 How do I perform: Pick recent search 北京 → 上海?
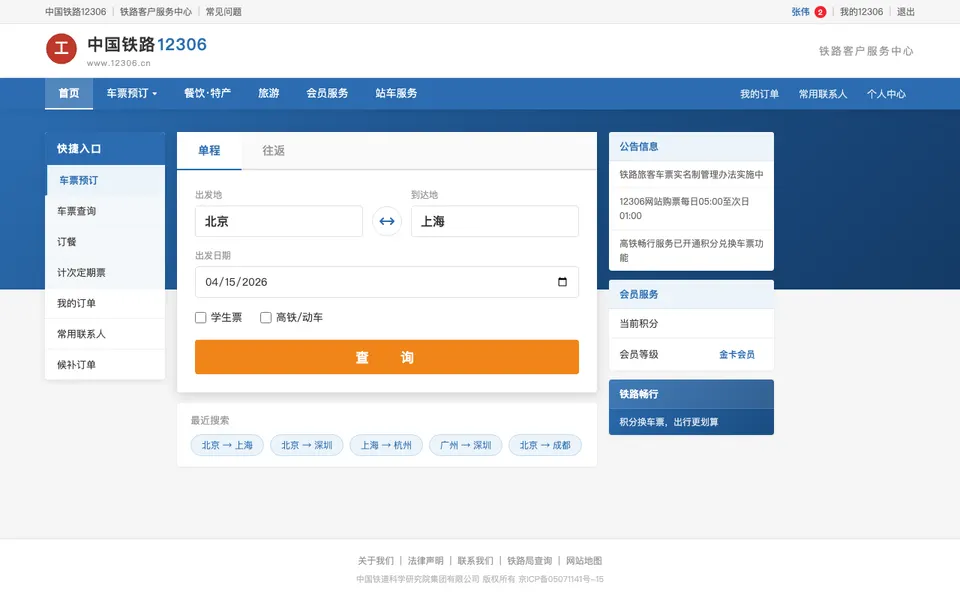pos(227,445)
